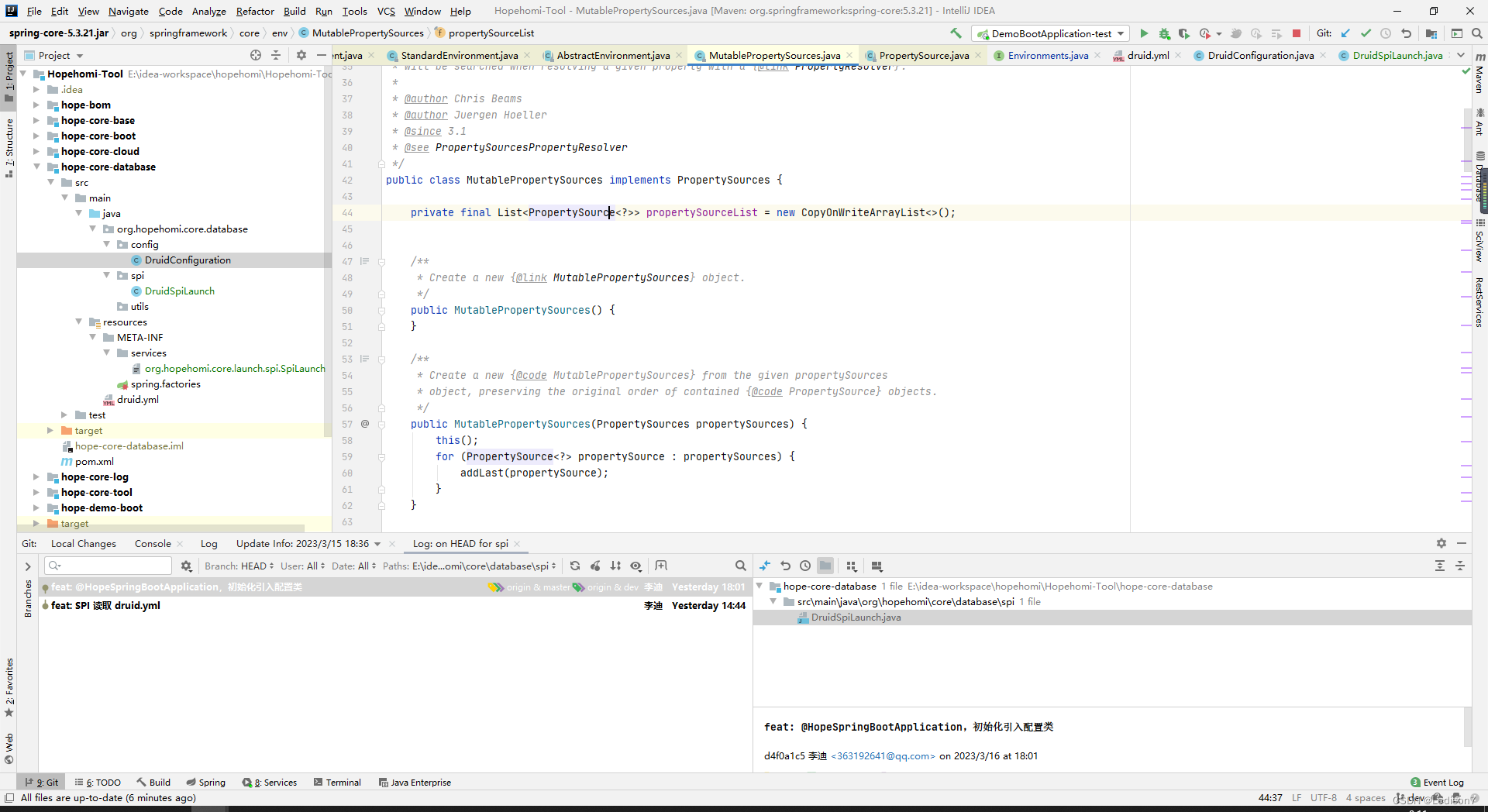Run DemoBootApplication-test with the green play icon
Screen dimensions: 1488x812
pyautogui.click(x=1144, y=33)
